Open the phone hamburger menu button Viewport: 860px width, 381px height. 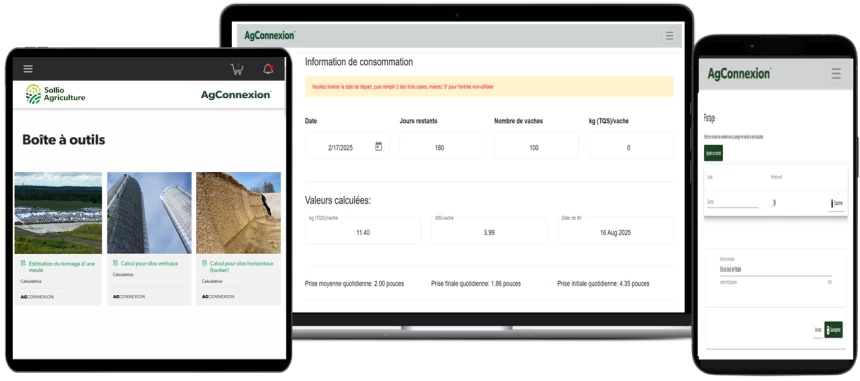[836, 73]
